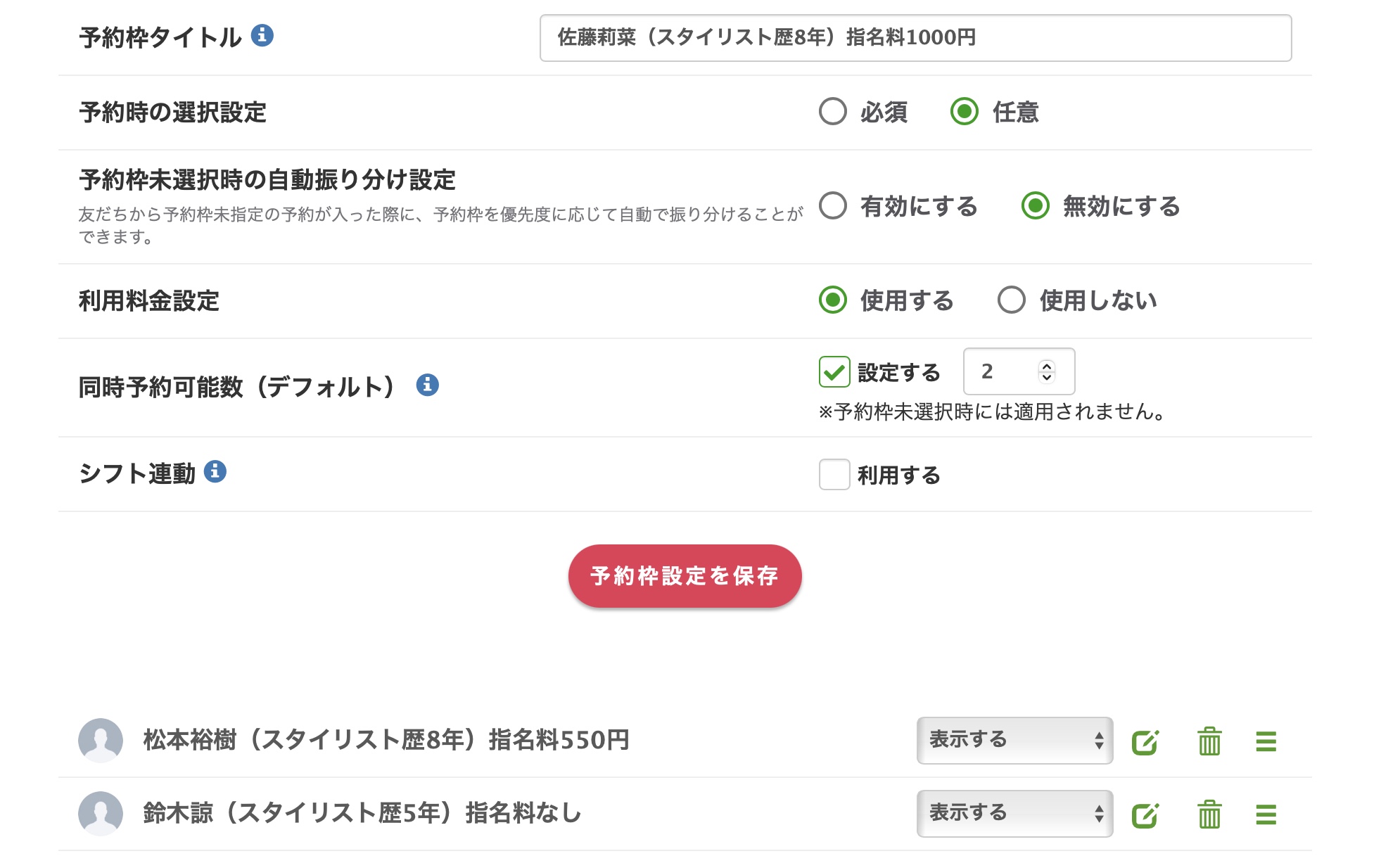Delete the 鈴木諒 reservation slot
This screenshot has height=856, width=1400.
[x=1209, y=815]
